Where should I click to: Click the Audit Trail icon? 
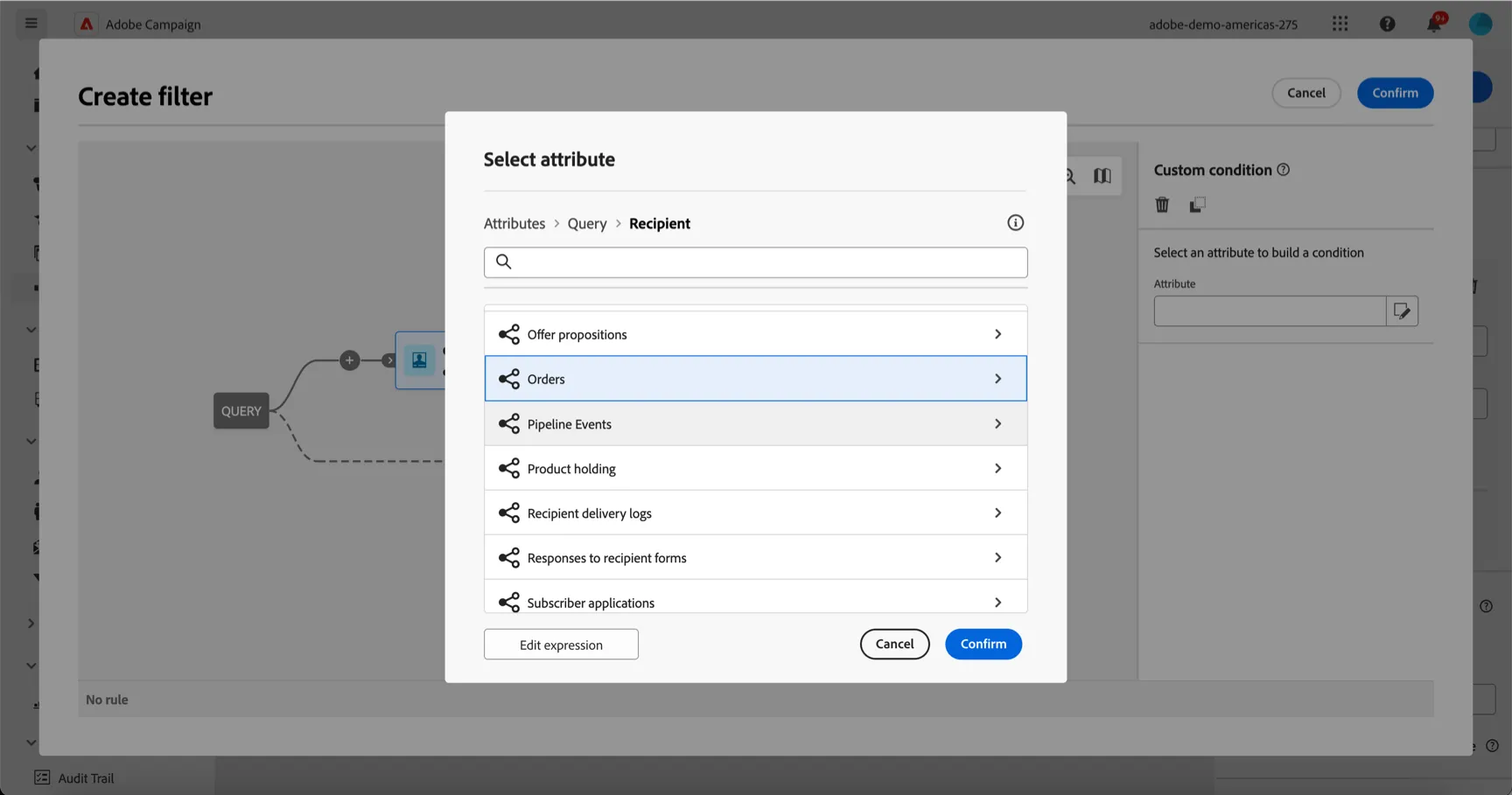tap(42, 778)
